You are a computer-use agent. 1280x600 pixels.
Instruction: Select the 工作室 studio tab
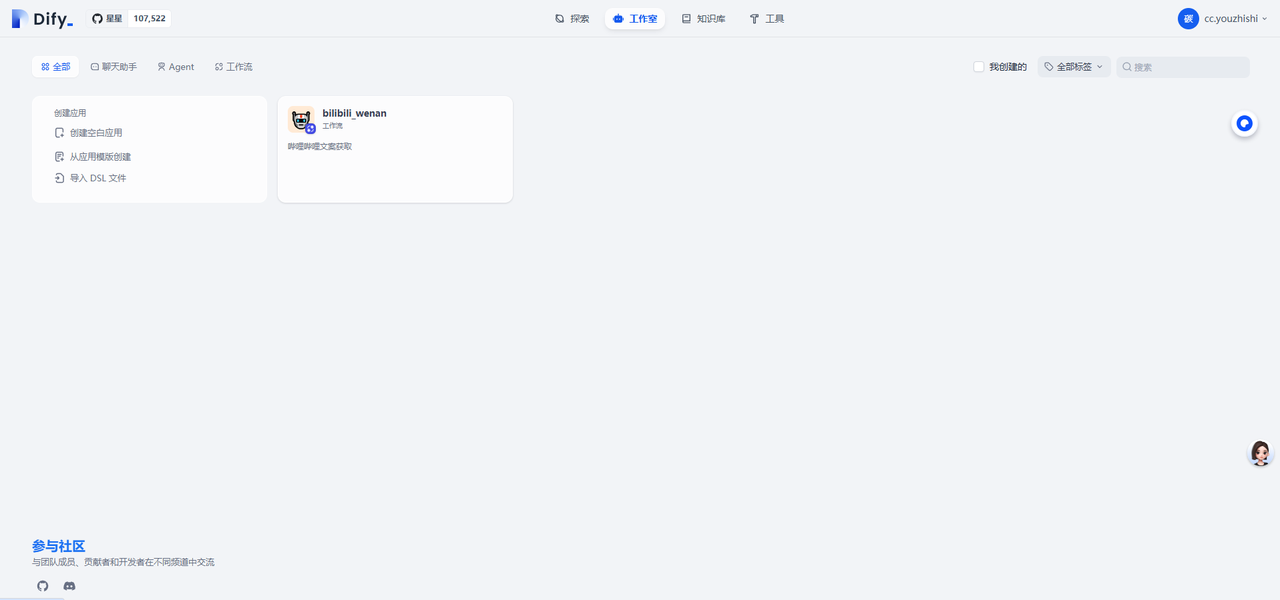point(634,18)
